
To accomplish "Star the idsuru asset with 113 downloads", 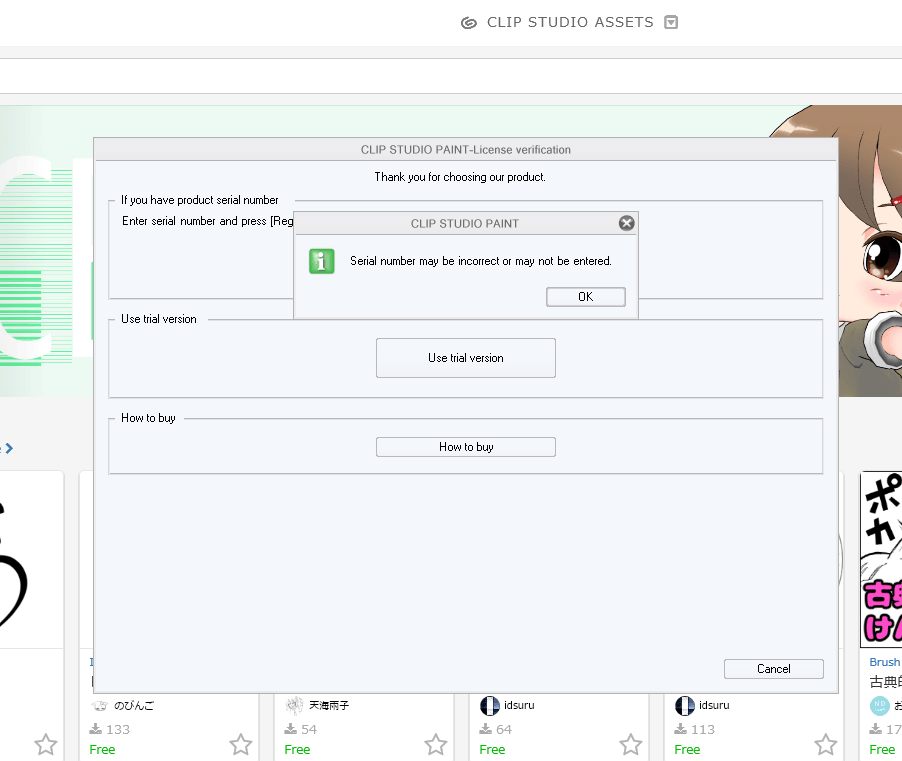I will [x=826, y=745].
